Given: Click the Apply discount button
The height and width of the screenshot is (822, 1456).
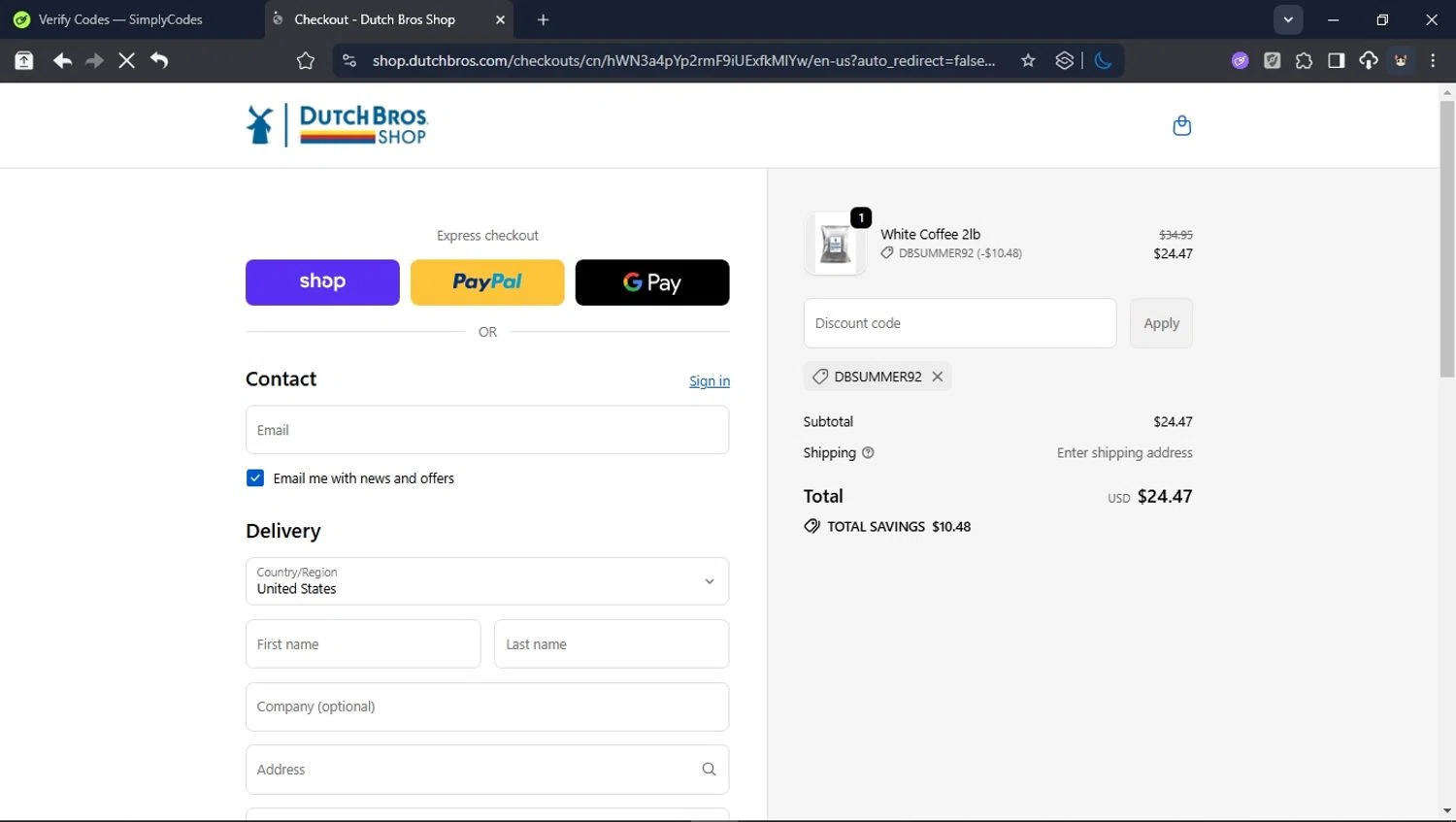Looking at the screenshot, I should pos(1161,323).
